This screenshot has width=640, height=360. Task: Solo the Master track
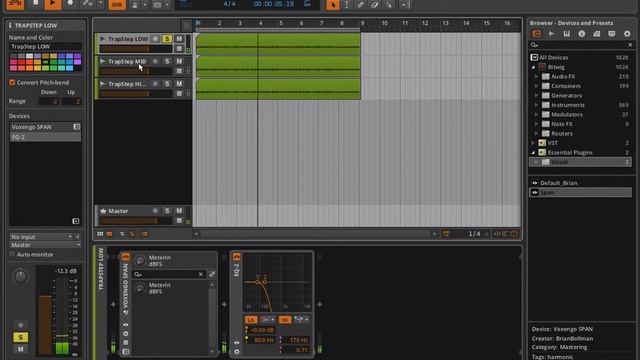[167, 211]
